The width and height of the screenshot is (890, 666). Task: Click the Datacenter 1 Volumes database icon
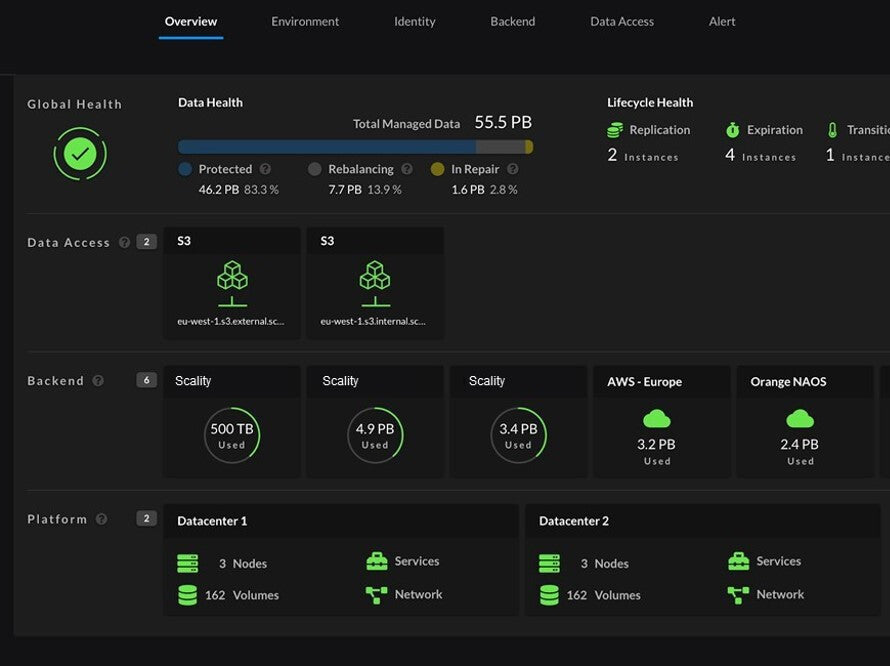187,595
